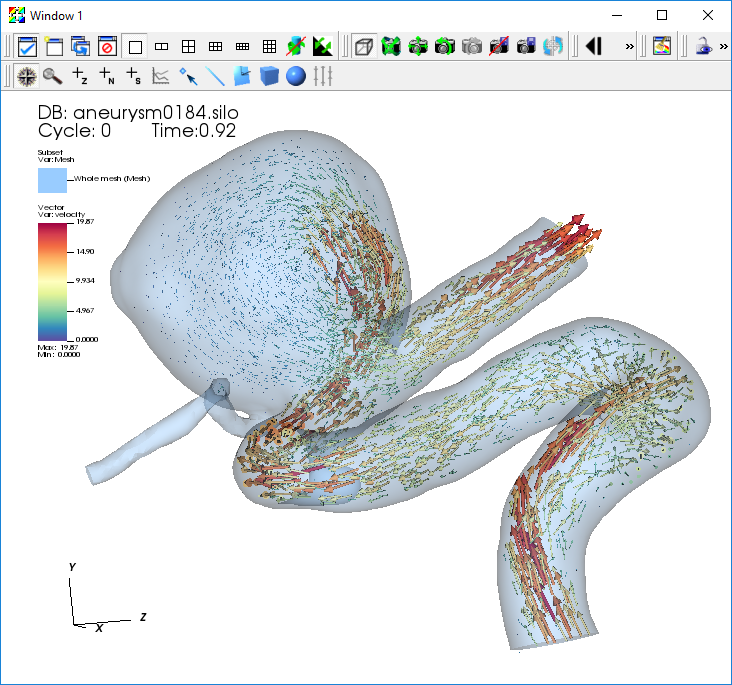Toggle the plane tool icon

[x=242, y=76]
